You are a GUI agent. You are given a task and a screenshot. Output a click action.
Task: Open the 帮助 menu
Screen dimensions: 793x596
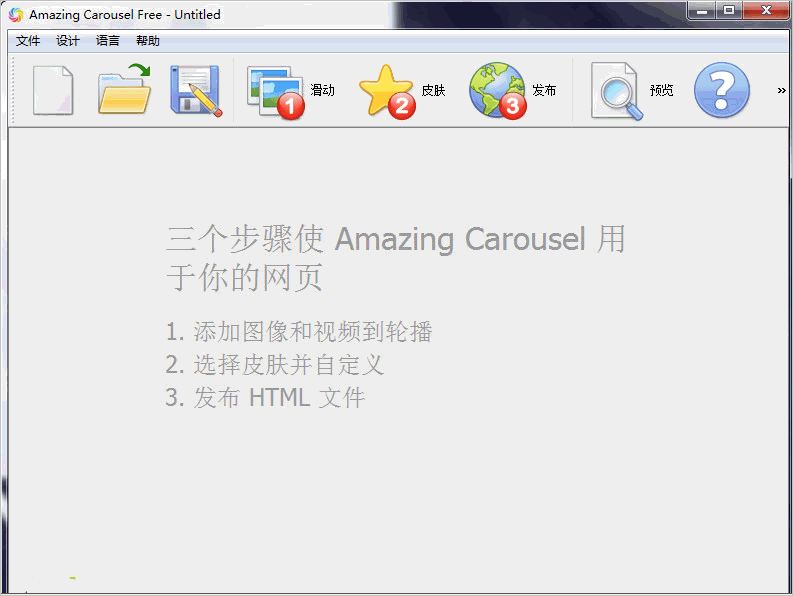coord(148,40)
